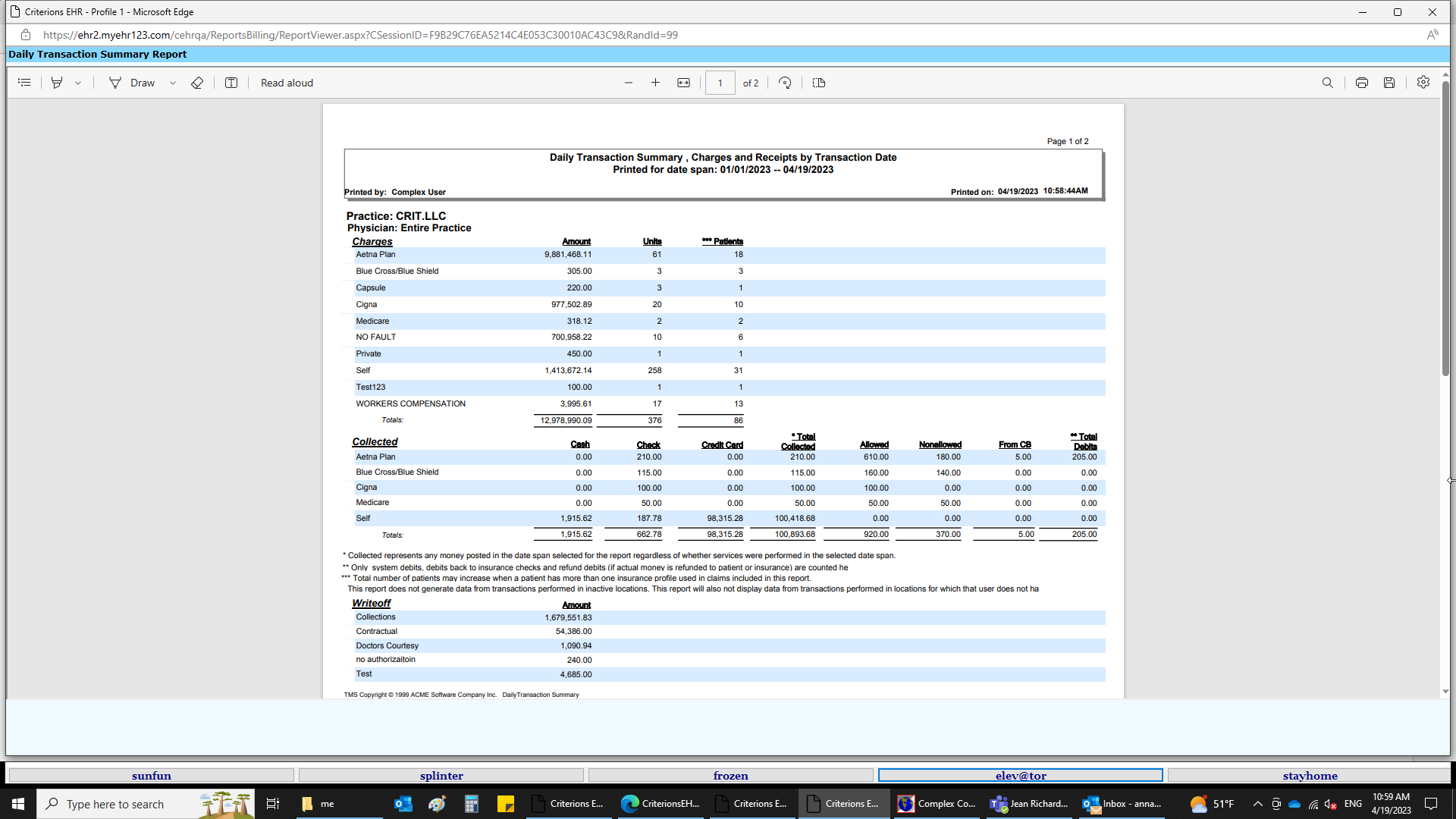Switch to the splinter tab
Screen dimensions: 1456x819
click(441, 775)
